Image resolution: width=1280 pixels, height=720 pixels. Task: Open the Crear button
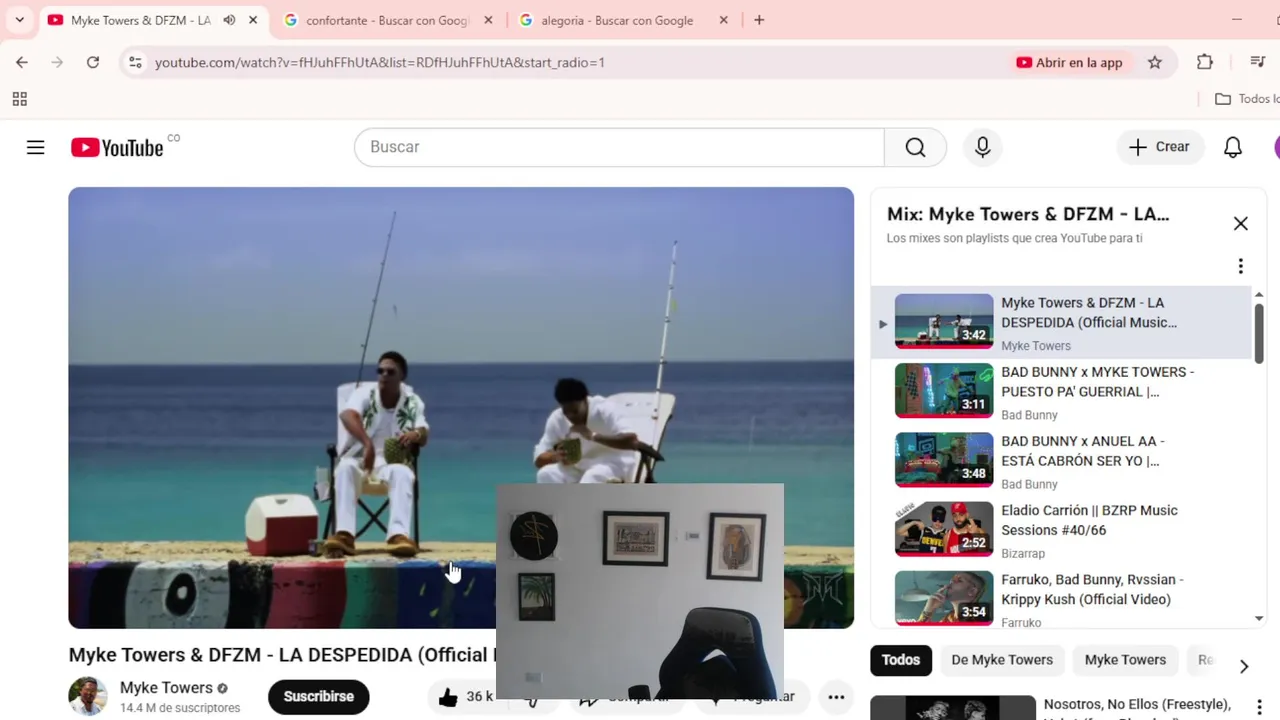[x=1160, y=147]
